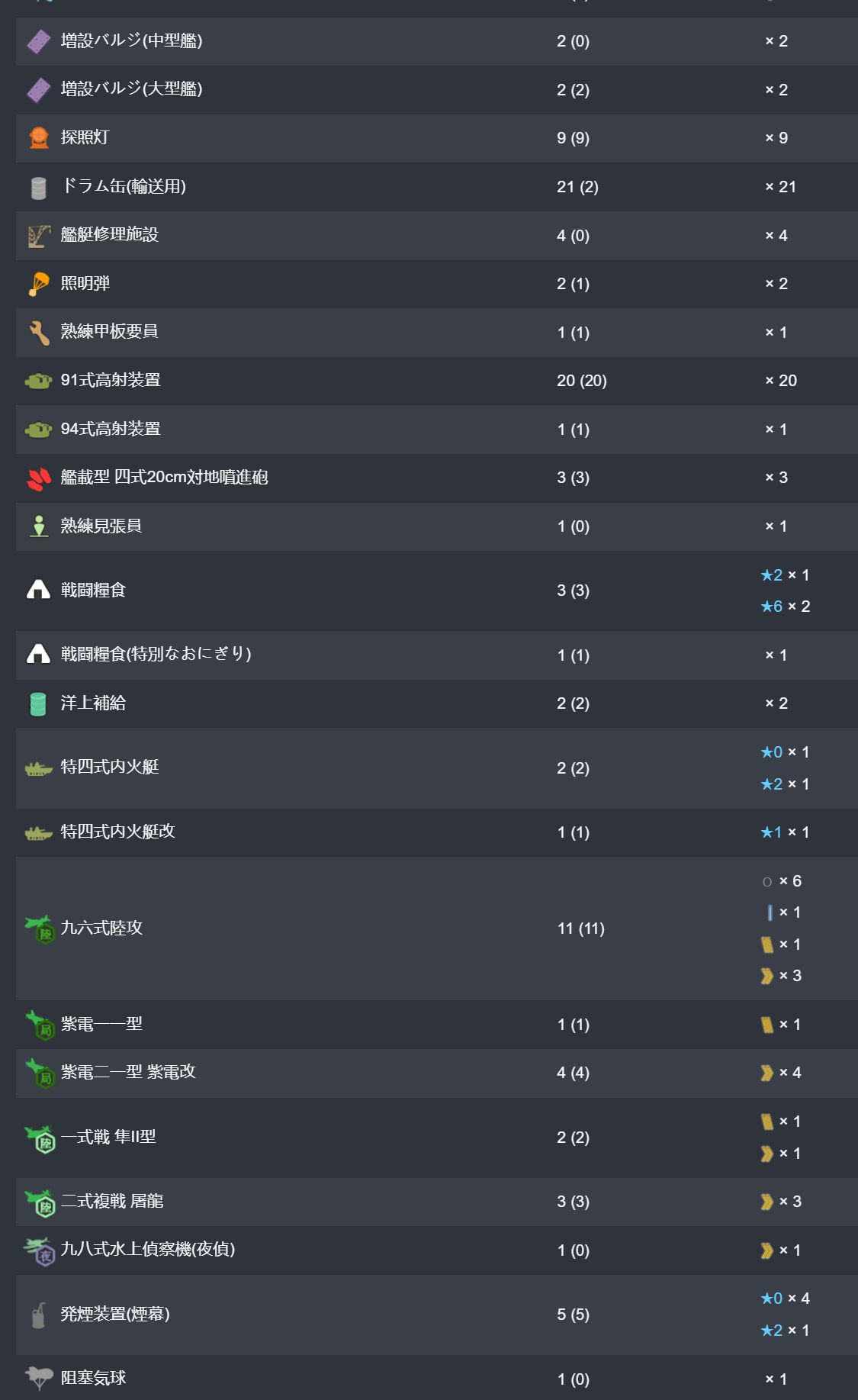Select the 91式高射装置 equipment row name
Viewport: 858px width, 1400px height.
111,380
